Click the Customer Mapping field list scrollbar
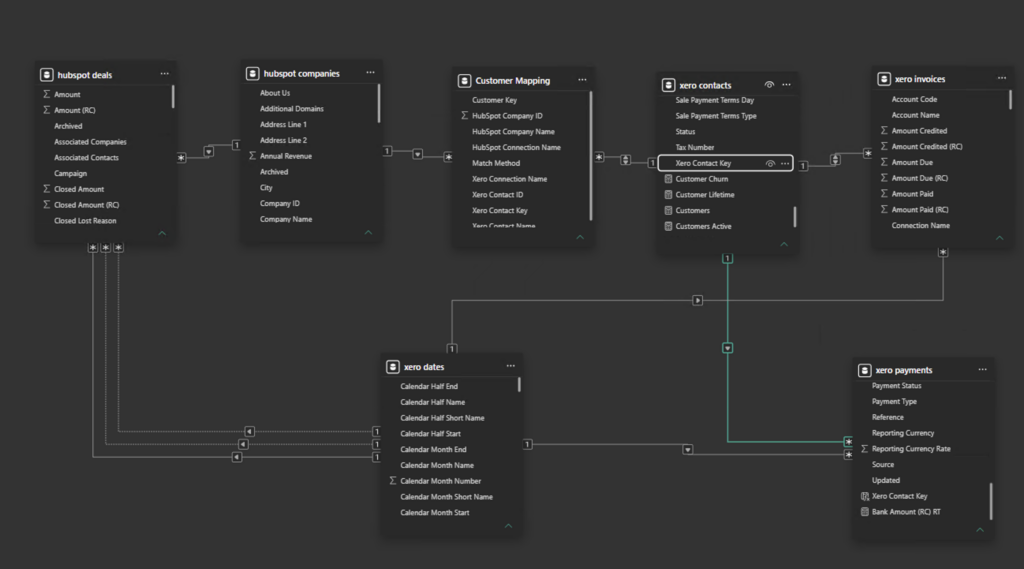1024x569 pixels. click(590, 156)
